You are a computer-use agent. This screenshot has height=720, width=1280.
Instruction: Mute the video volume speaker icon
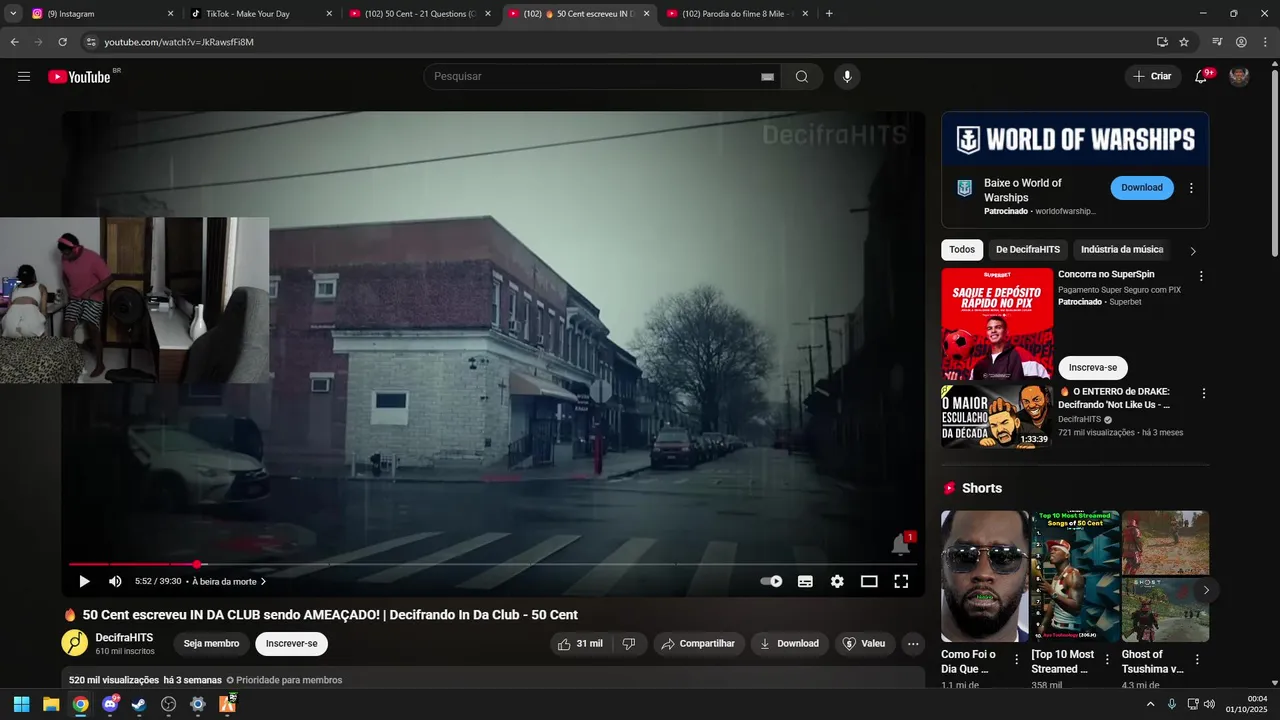pyautogui.click(x=115, y=581)
